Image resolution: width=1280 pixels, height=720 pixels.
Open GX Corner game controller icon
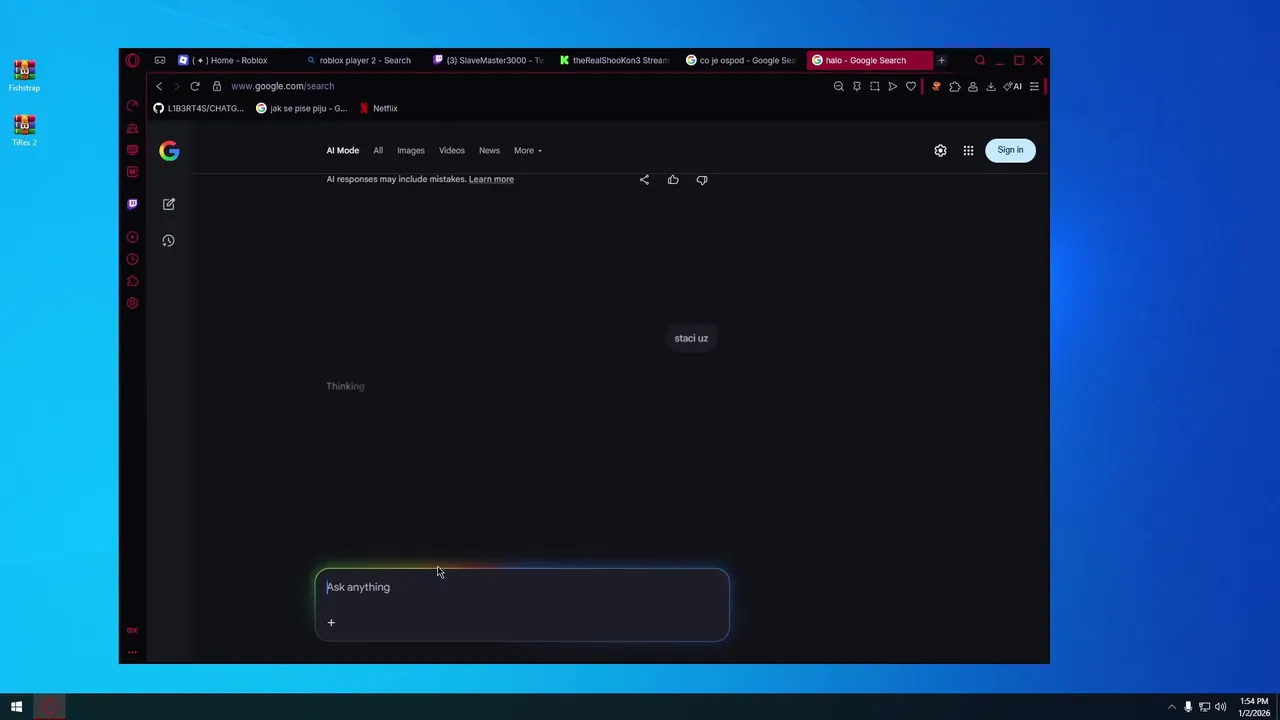coord(160,60)
